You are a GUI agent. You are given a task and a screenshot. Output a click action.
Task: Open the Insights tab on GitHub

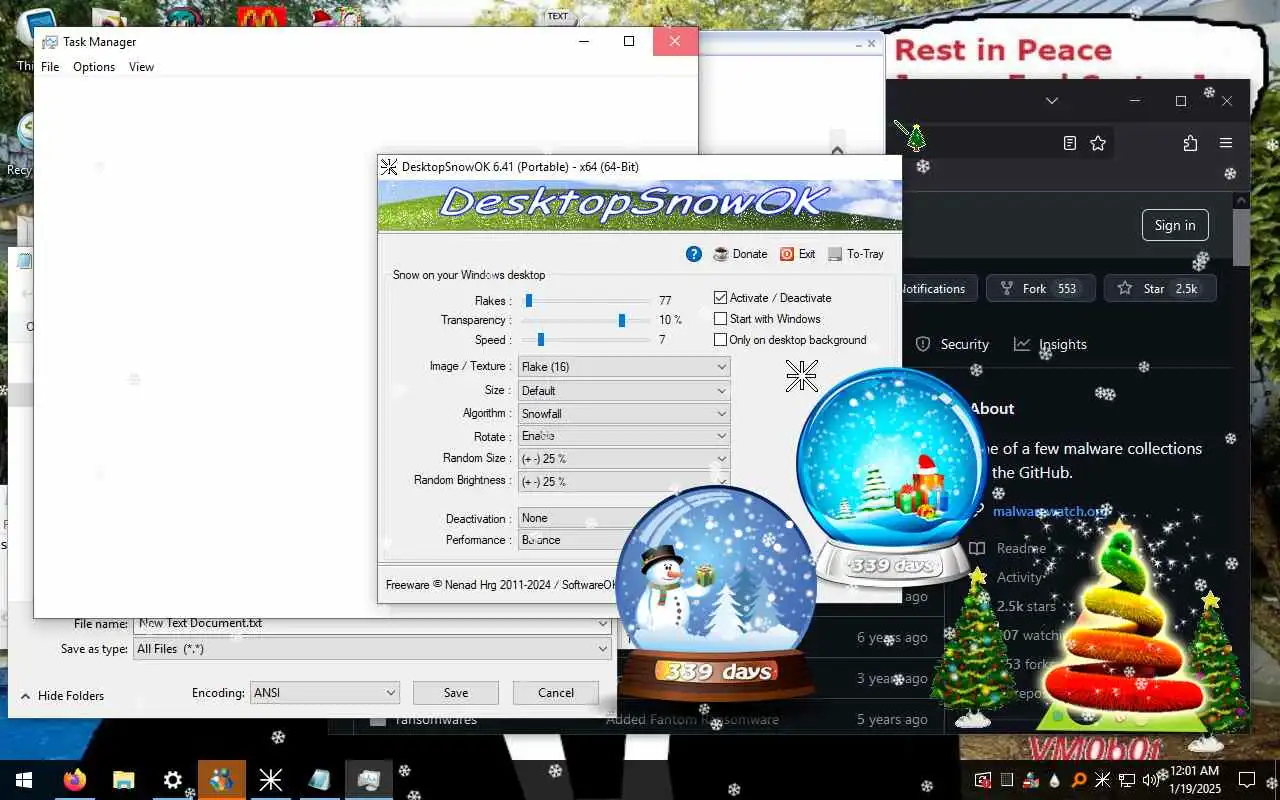pos(1050,344)
